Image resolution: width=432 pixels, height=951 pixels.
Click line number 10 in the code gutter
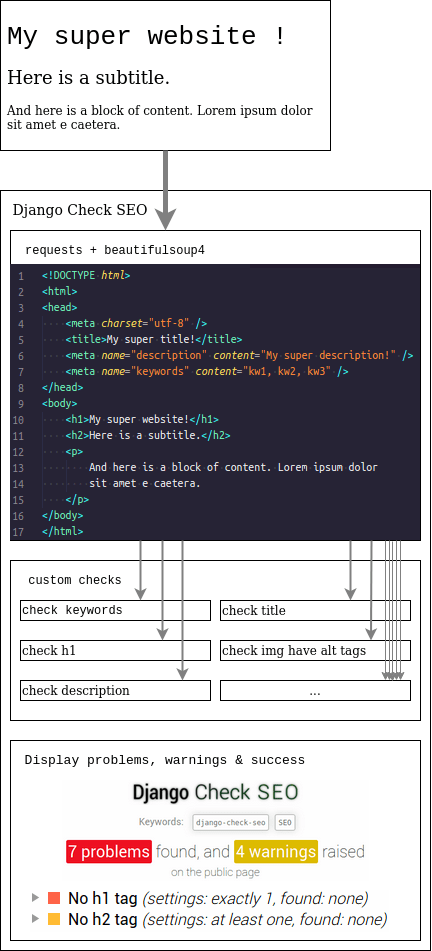pyautogui.click(x=18, y=419)
